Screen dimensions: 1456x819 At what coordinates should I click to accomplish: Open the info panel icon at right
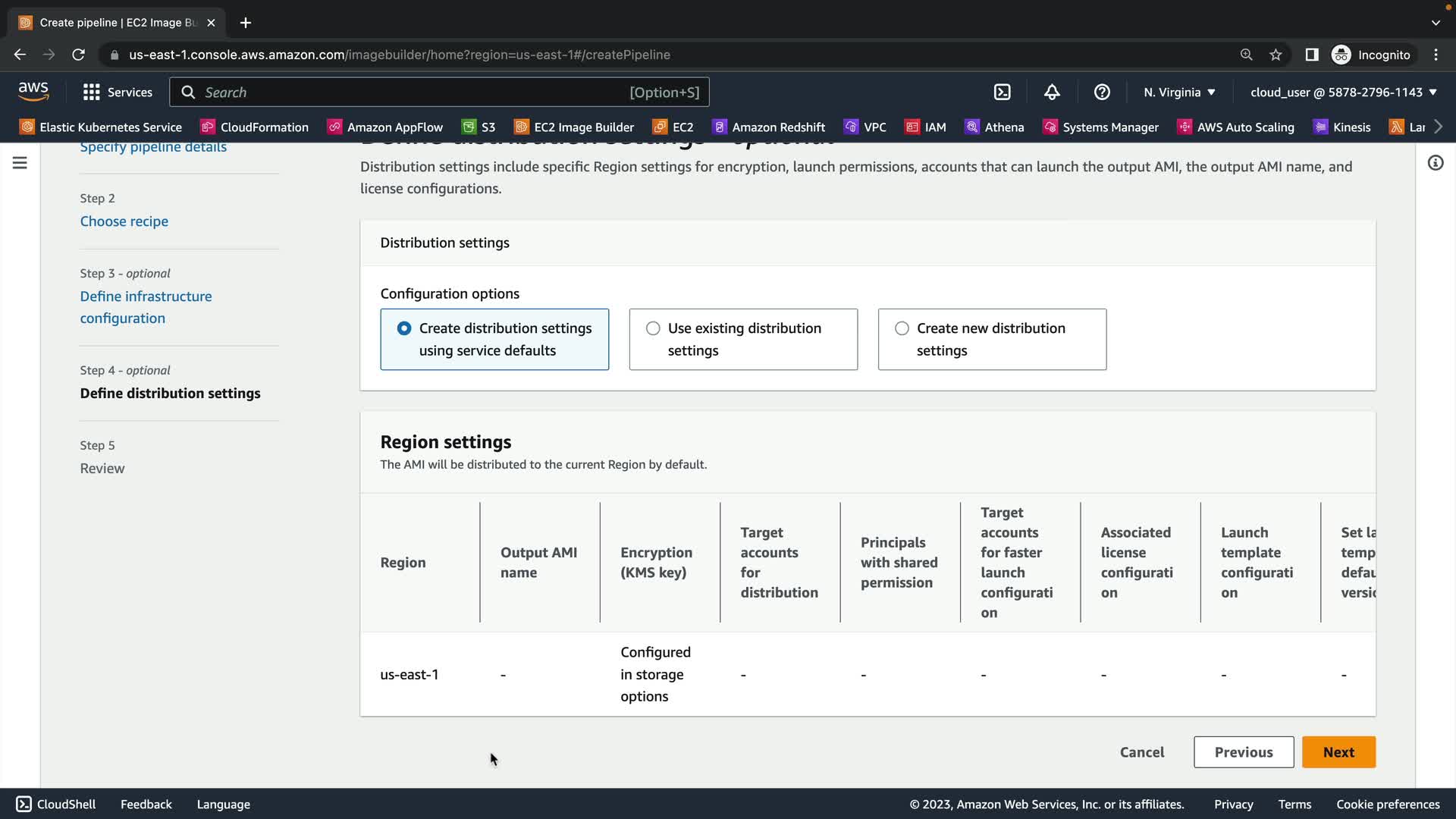pyautogui.click(x=1435, y=163)
